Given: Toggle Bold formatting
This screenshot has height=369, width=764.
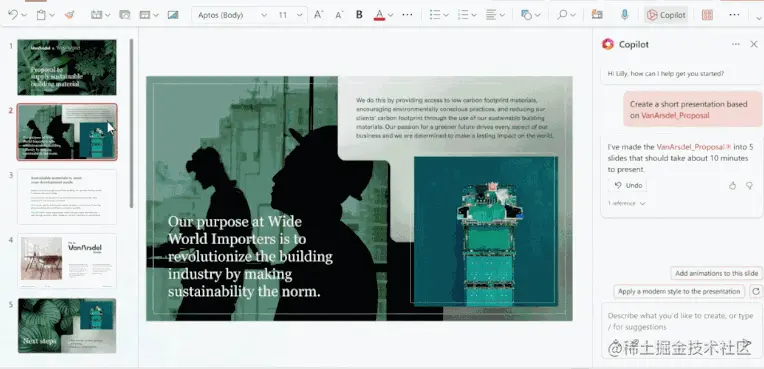Looking at the screenshot, I should [x=359, y=15].
